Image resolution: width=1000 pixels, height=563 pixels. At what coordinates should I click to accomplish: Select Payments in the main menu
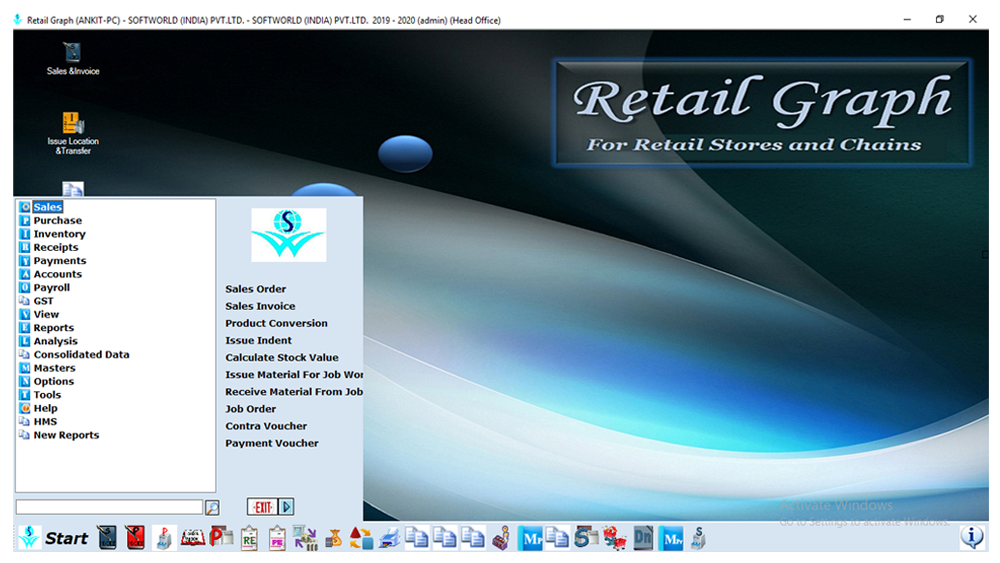point(59,260)
